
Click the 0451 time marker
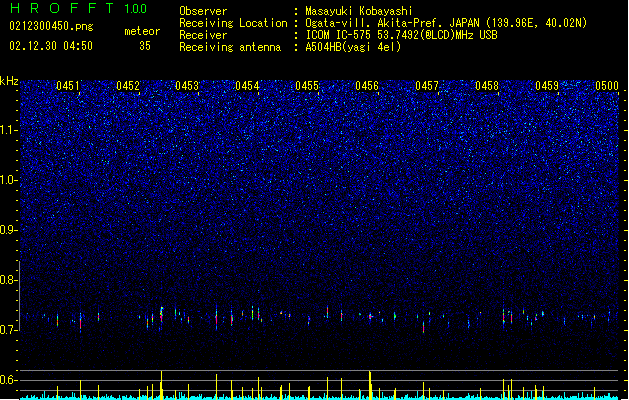coord(68,86)
